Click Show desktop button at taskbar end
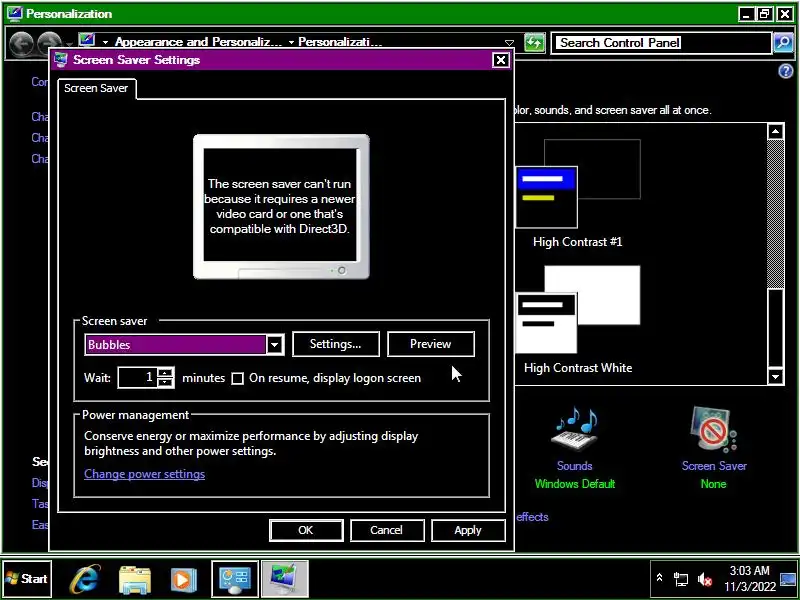The width and height of the screenshot is (800, 600). 788,579
